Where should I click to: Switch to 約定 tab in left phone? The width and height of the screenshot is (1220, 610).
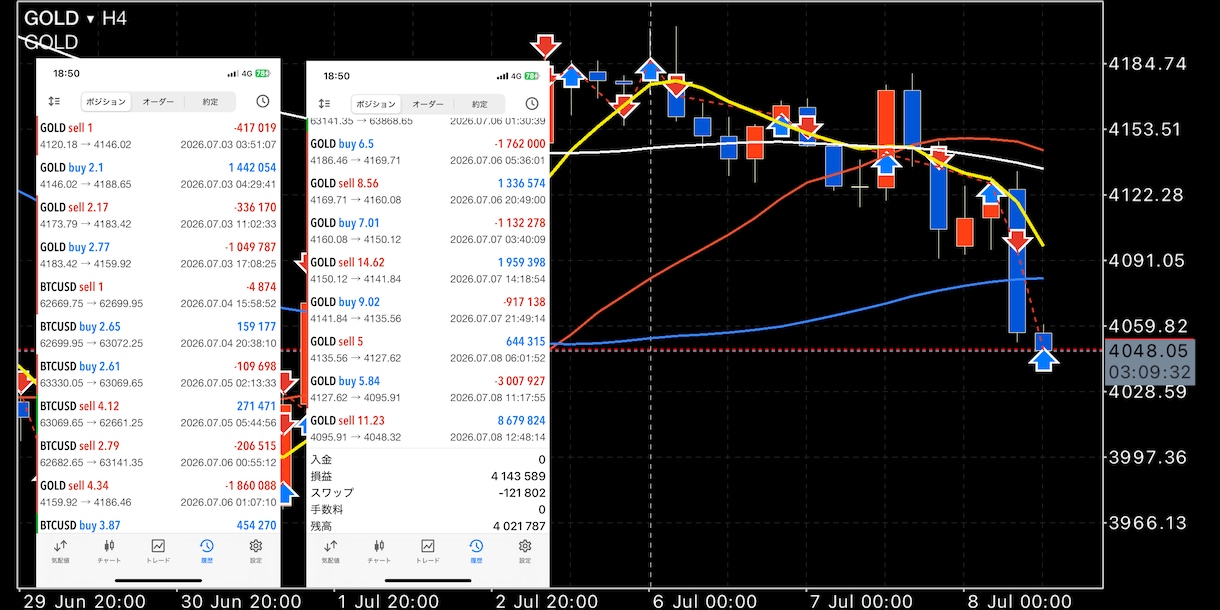pyautogui.click(x=210, y=102)
